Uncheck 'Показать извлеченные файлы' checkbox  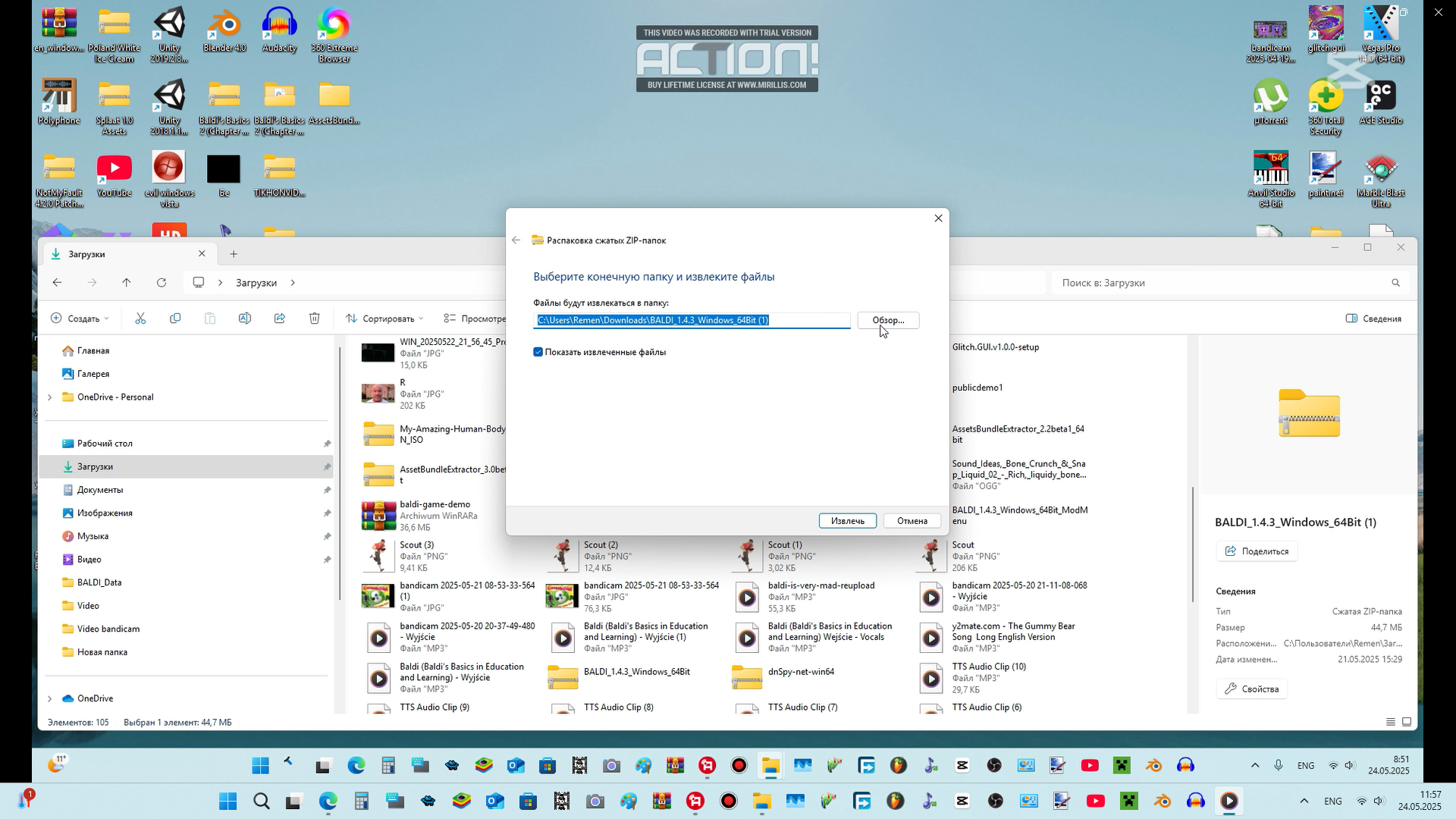coord(538,352)
